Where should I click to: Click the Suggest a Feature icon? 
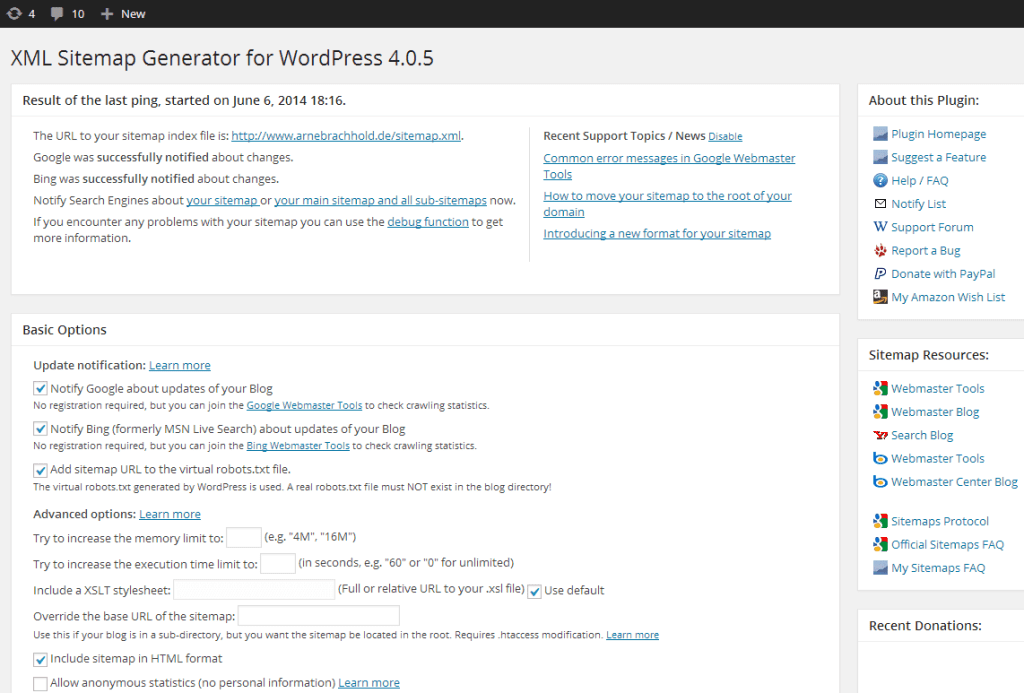pyautogui.click(x=879, y=157)
